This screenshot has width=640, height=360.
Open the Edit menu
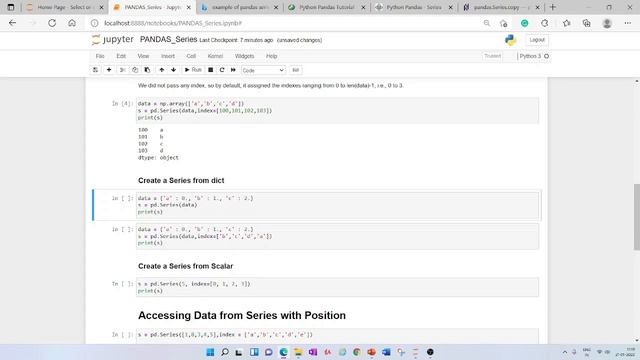coord(121,56)
